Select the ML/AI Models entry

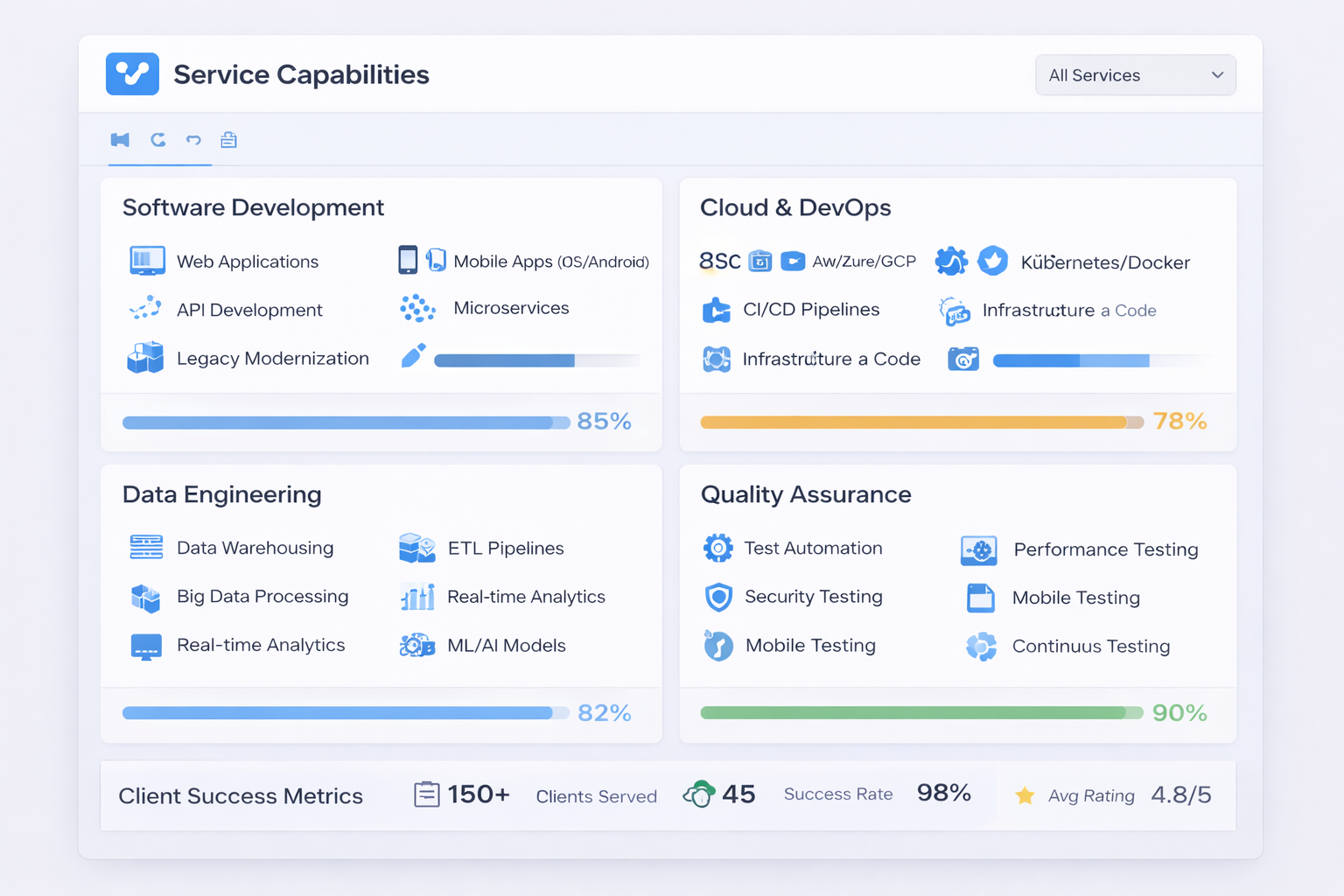point(506,646)
